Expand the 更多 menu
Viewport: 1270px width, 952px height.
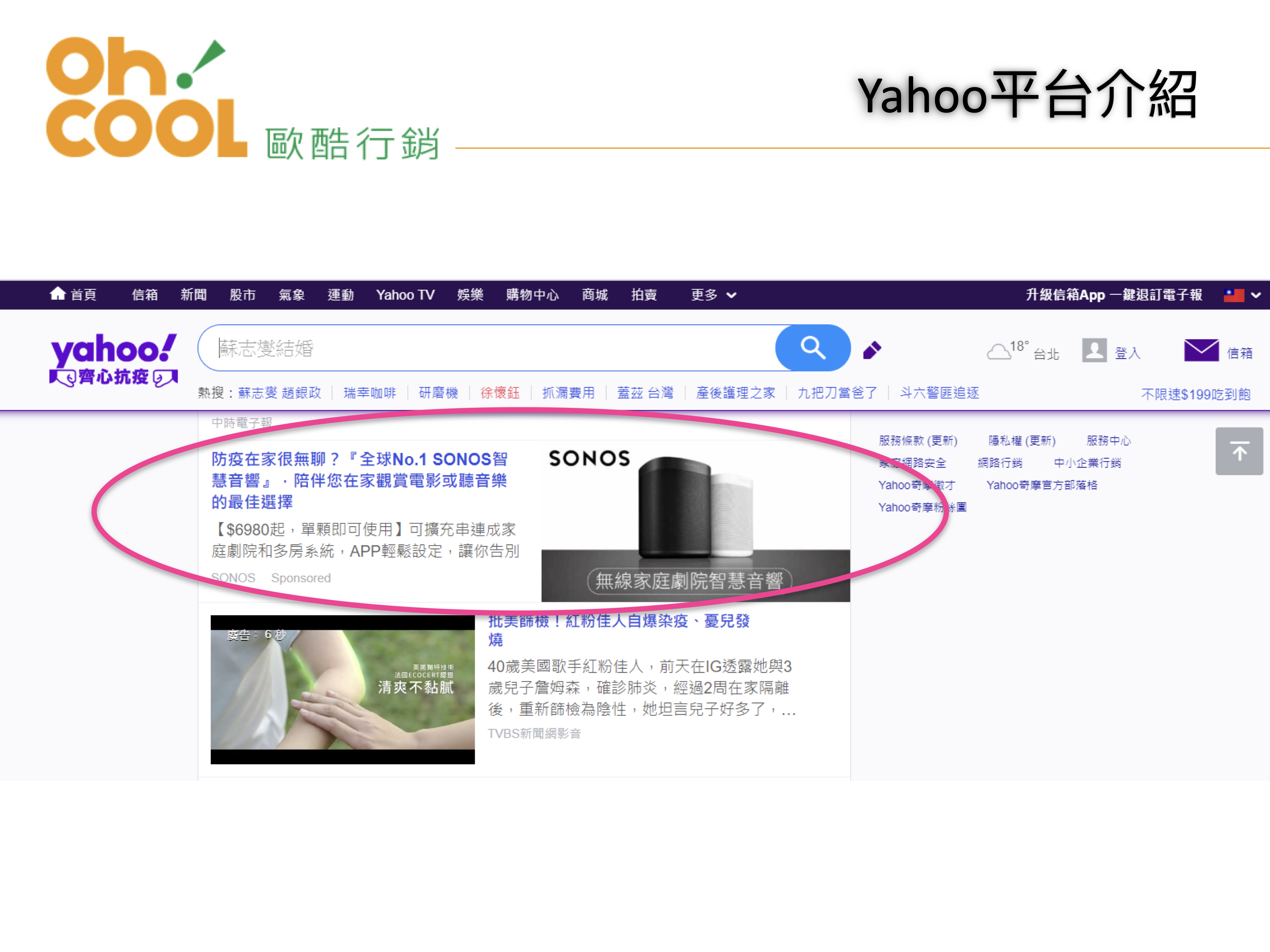click(x=713, y=295)
